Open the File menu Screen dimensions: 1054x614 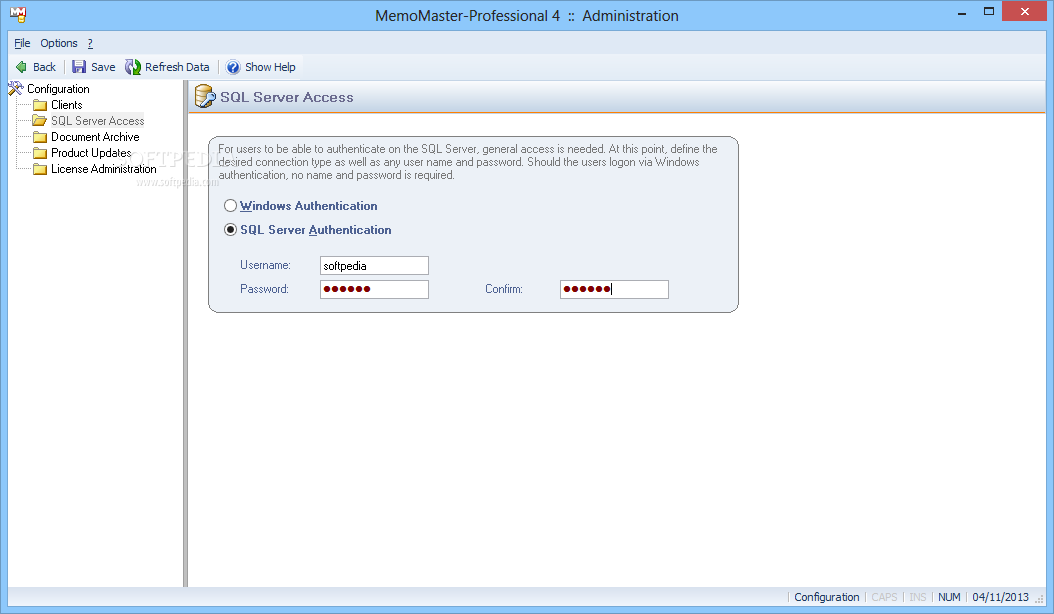pos(22,43)
